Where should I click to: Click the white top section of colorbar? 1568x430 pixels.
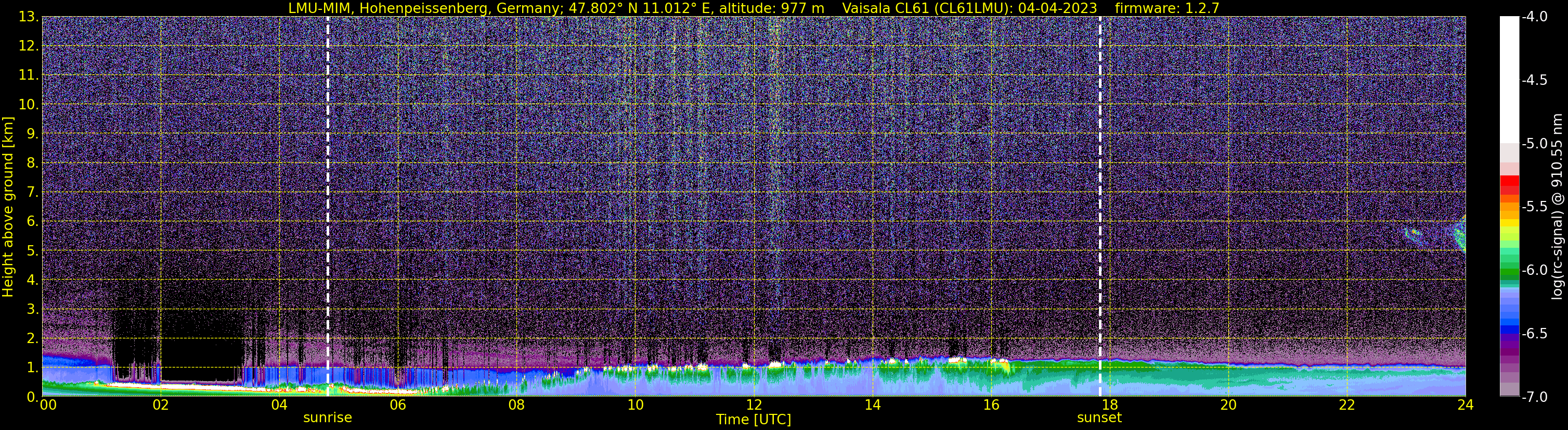(x=1509, y=80)
